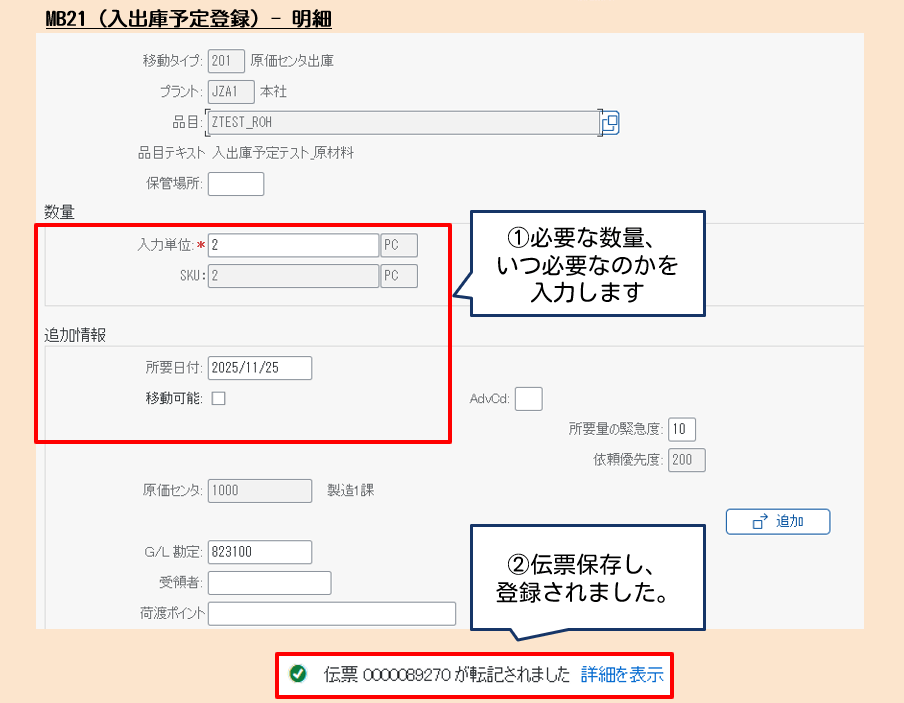Click the 移動タイプ field showing 201

(x=226, y=61)
